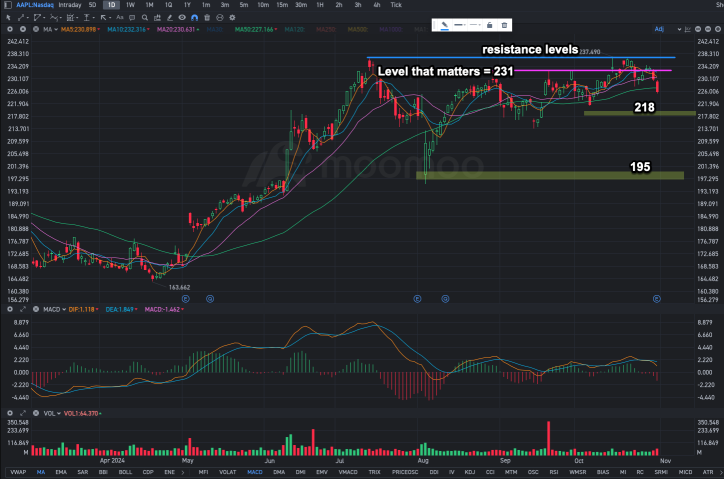The width and height of the screenshot is (724, 479).
Task: Toggle MA10 line via its value label
Action: (128, 29)
